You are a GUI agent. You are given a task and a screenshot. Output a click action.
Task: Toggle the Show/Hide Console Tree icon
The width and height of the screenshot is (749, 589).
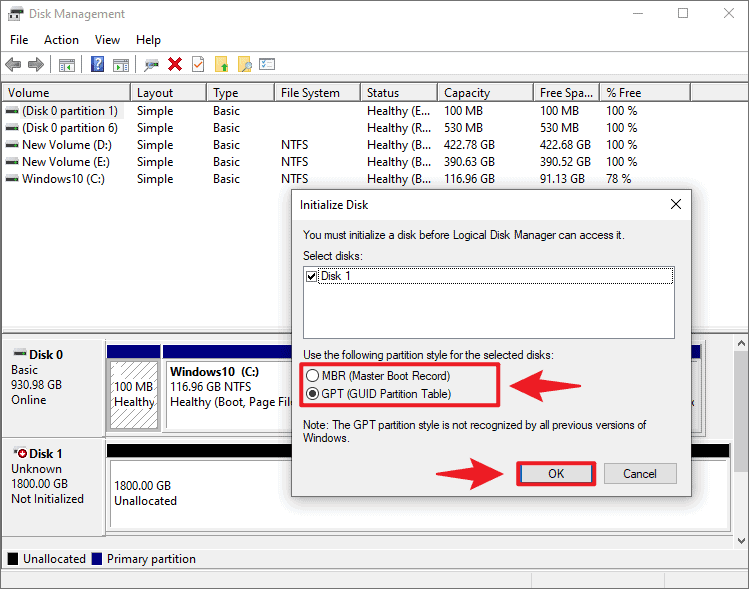(67, 65)
